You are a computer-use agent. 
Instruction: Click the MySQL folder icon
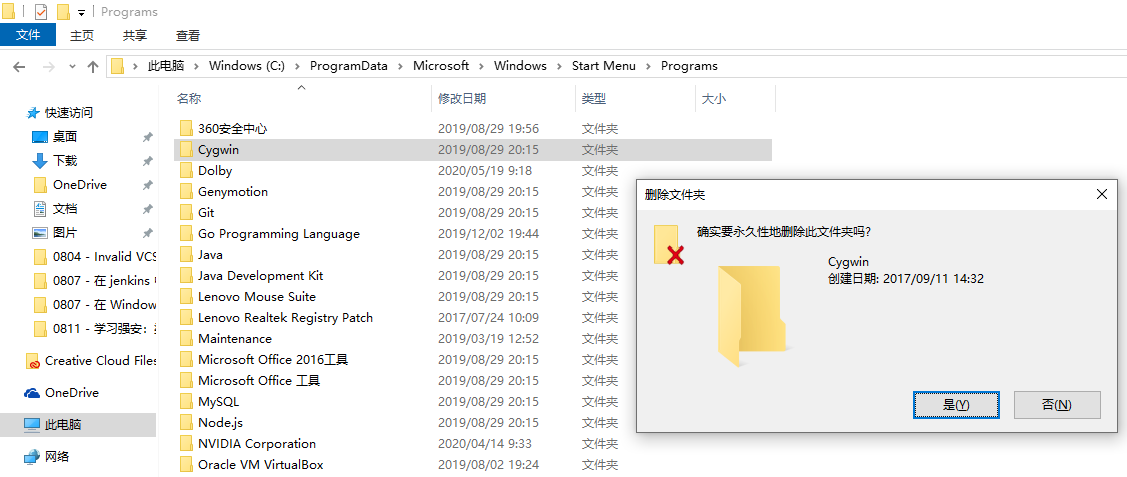tap(186, 402)
